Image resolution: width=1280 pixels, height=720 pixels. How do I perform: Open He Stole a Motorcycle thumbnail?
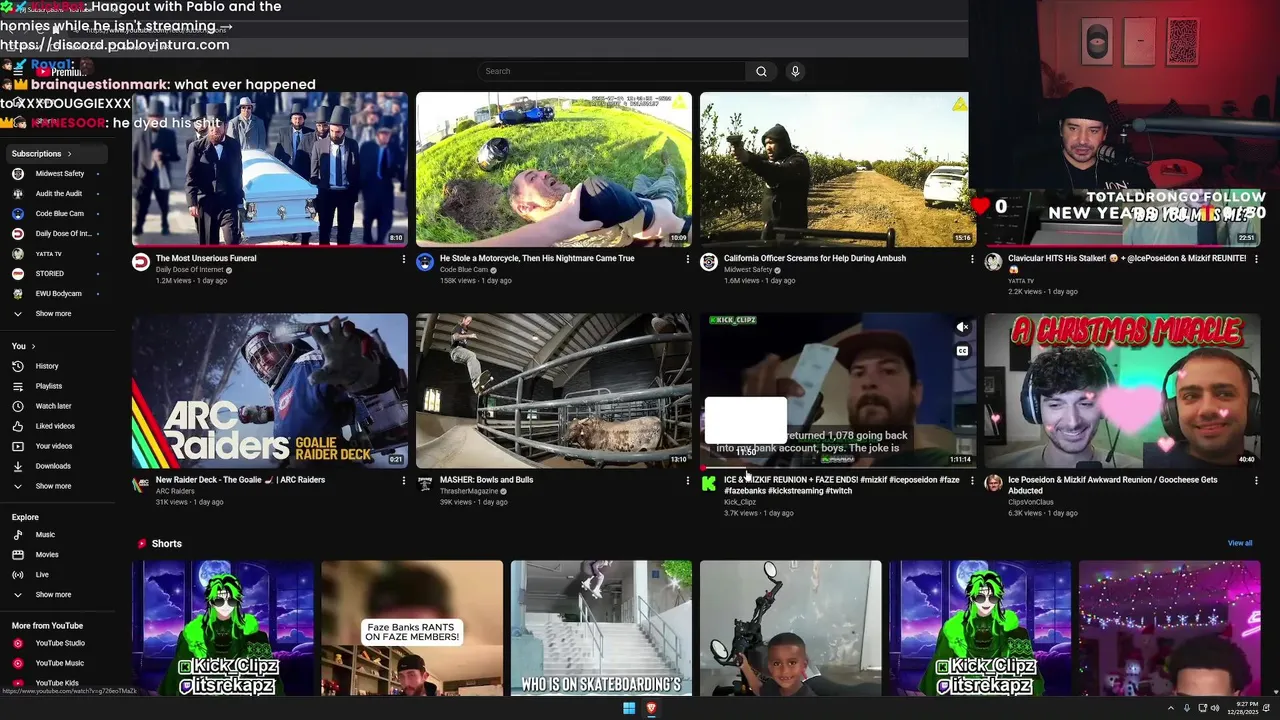[x=554, y=169]
